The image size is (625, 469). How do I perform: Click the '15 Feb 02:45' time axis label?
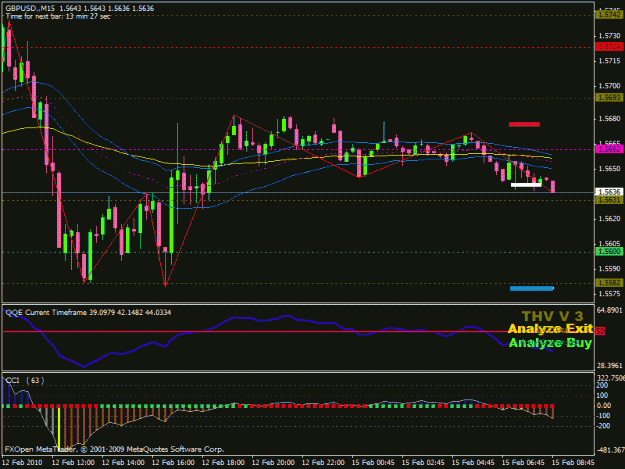tap(423, 462)
